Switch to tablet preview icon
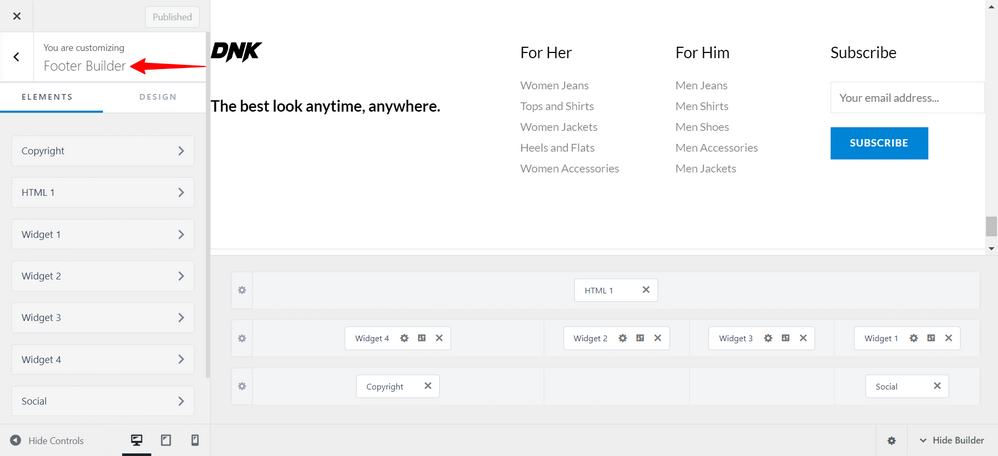 (x=166, y=440)
